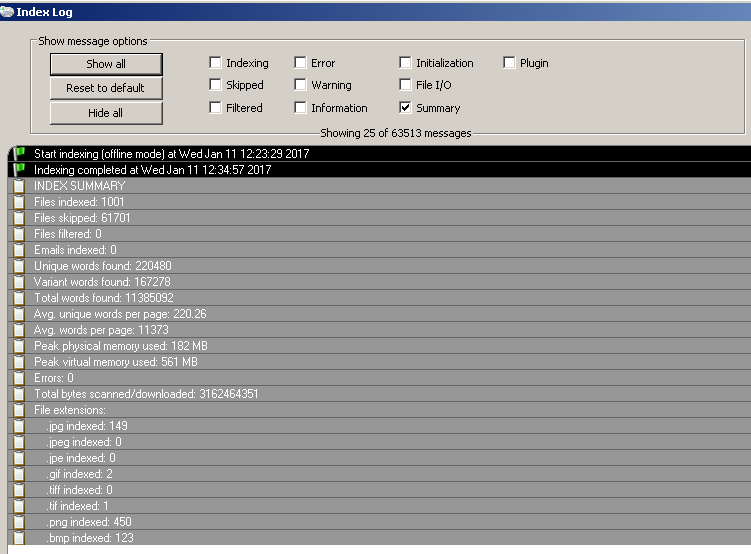Check the File I/O option
Viewport: 751px width, 554px height.
point(405,85)
